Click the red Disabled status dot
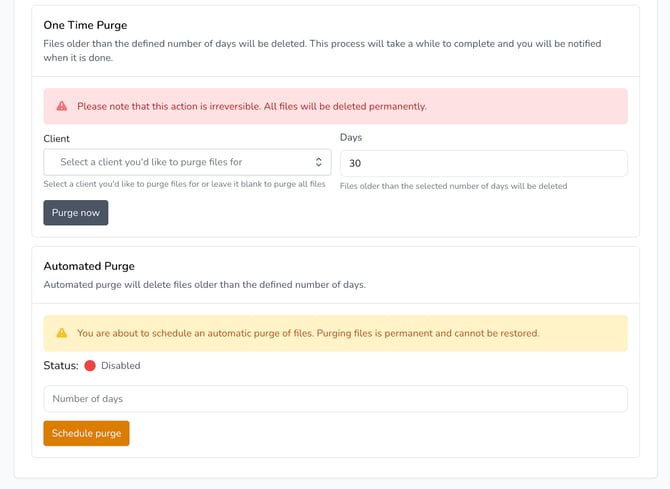Screen dimensions: 670x489 tap(90, 366)
